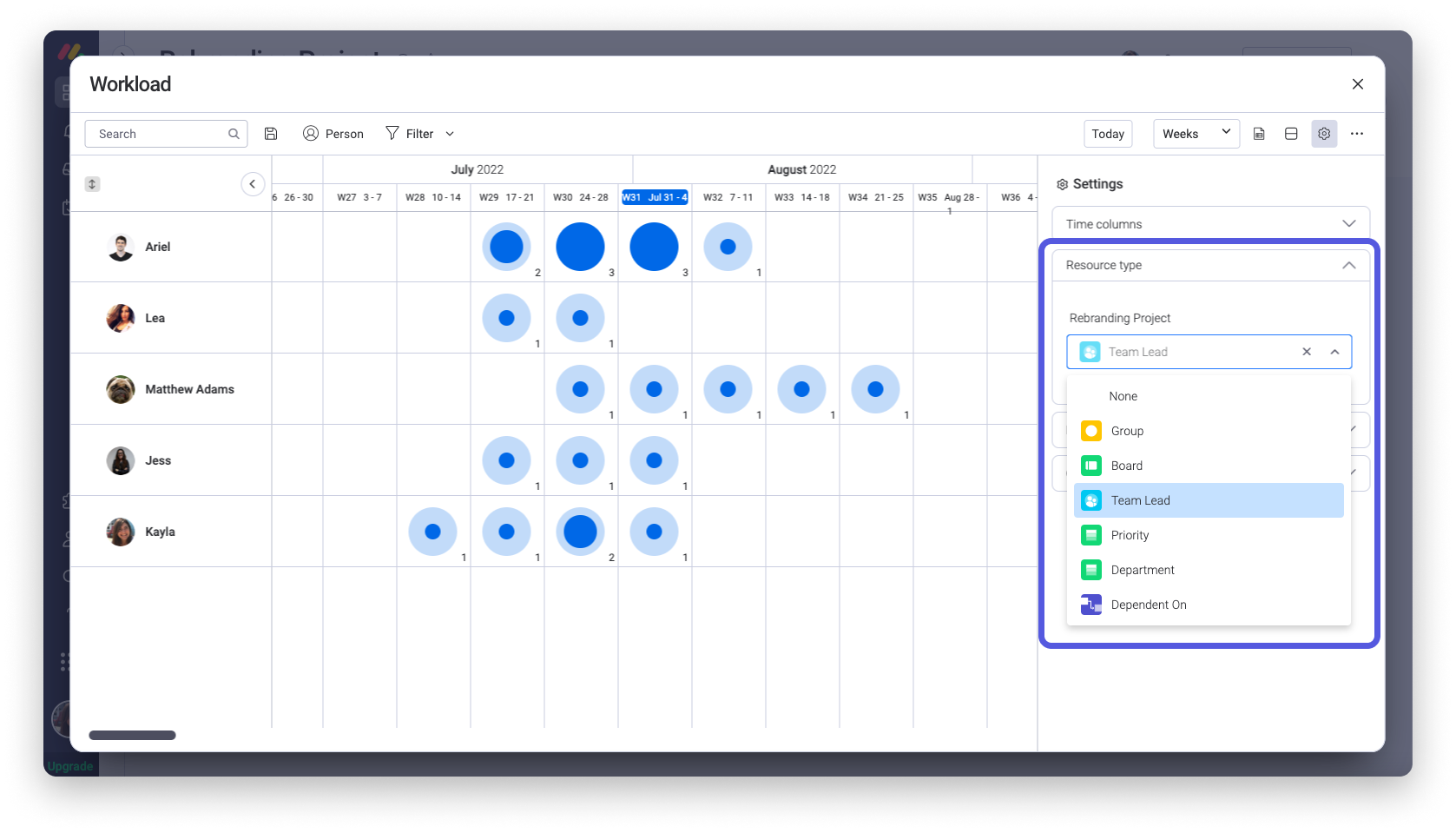Clear the Team Lead selection with the X
The image size is (1456, 833).
click(1307, 352)
